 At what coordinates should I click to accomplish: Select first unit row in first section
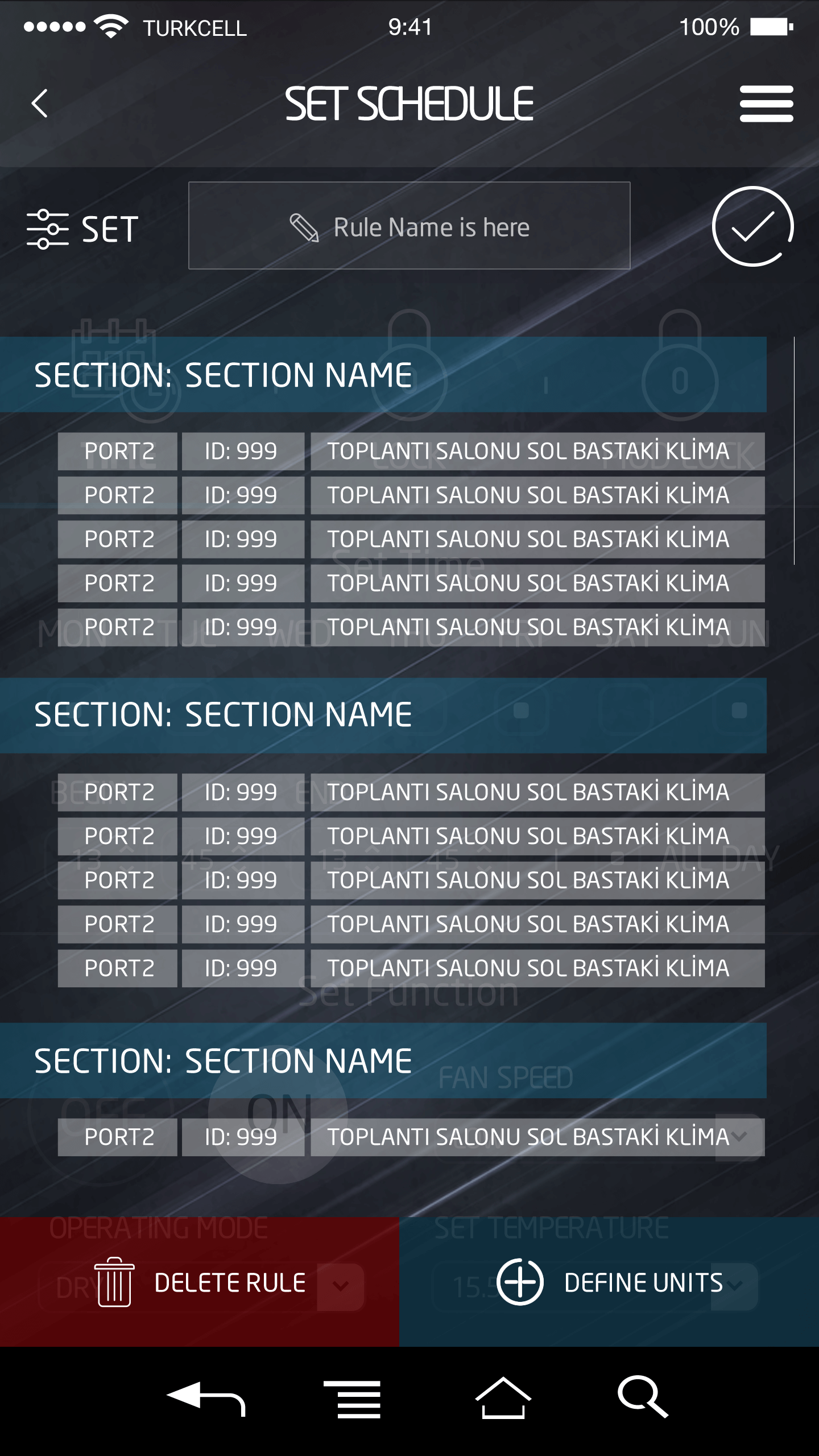pos(411,452)
